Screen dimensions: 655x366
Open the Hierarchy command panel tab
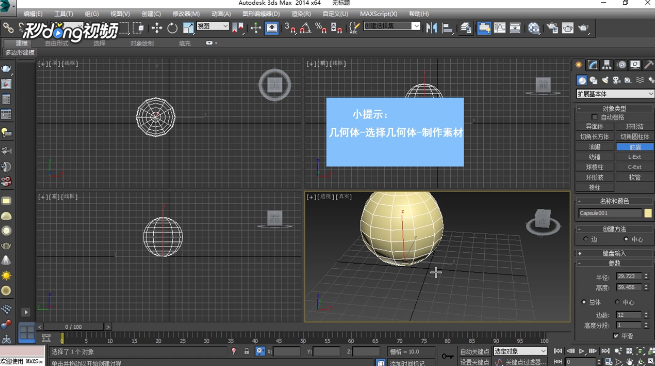(x=607, y=65)
